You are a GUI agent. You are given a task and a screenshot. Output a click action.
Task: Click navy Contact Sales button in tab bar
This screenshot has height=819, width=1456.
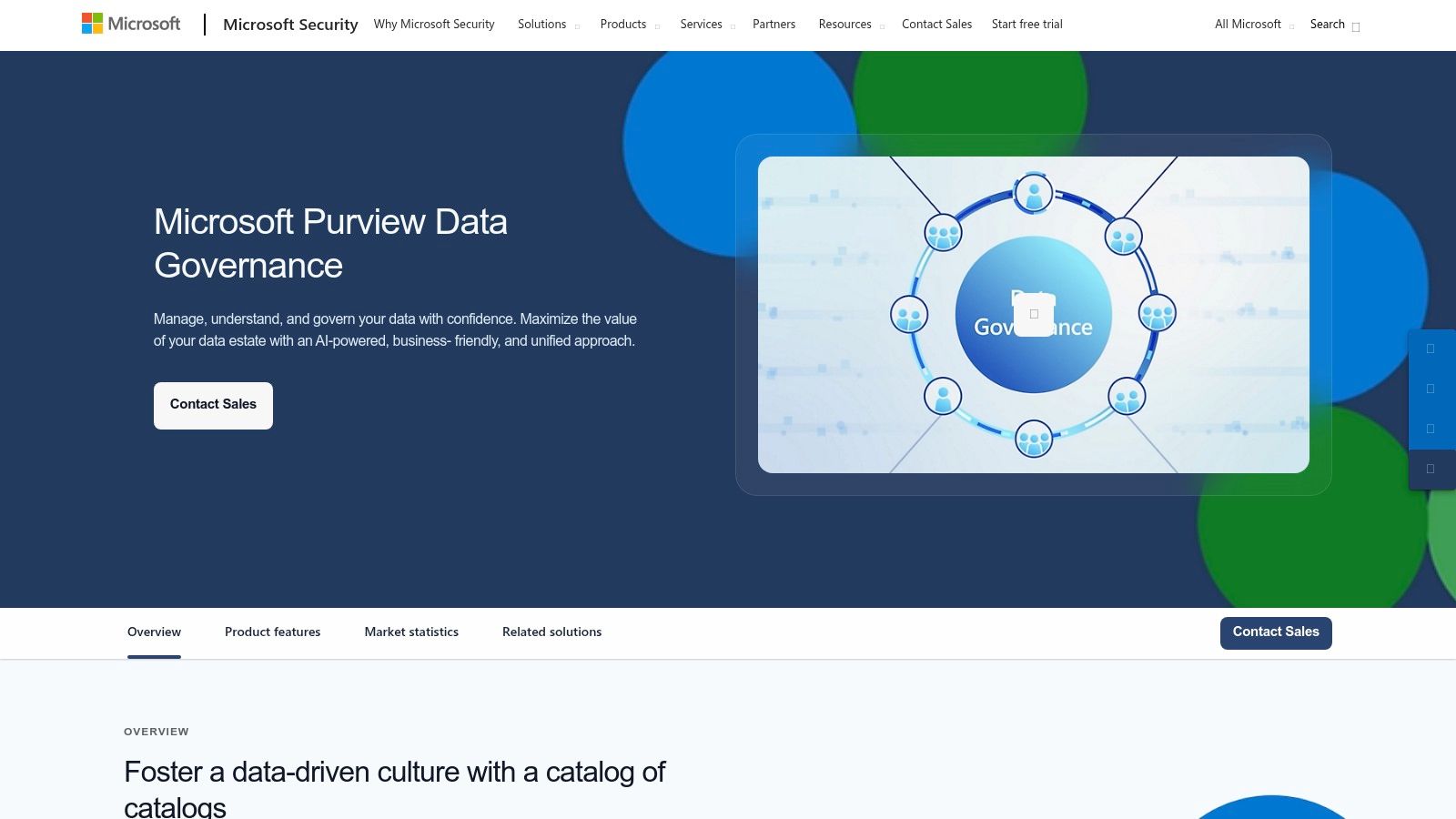pos(1276,633)
